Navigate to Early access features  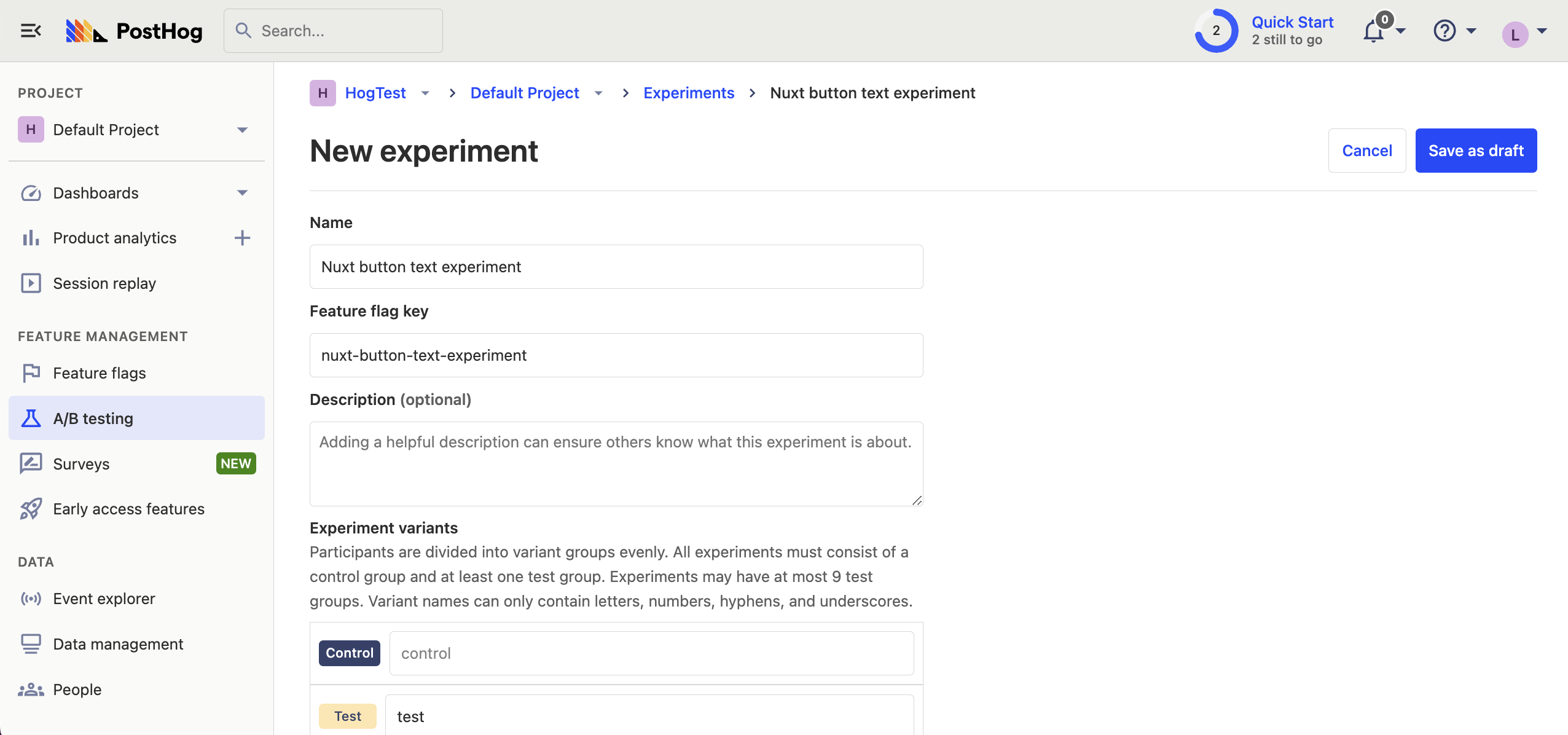[129, 509]
